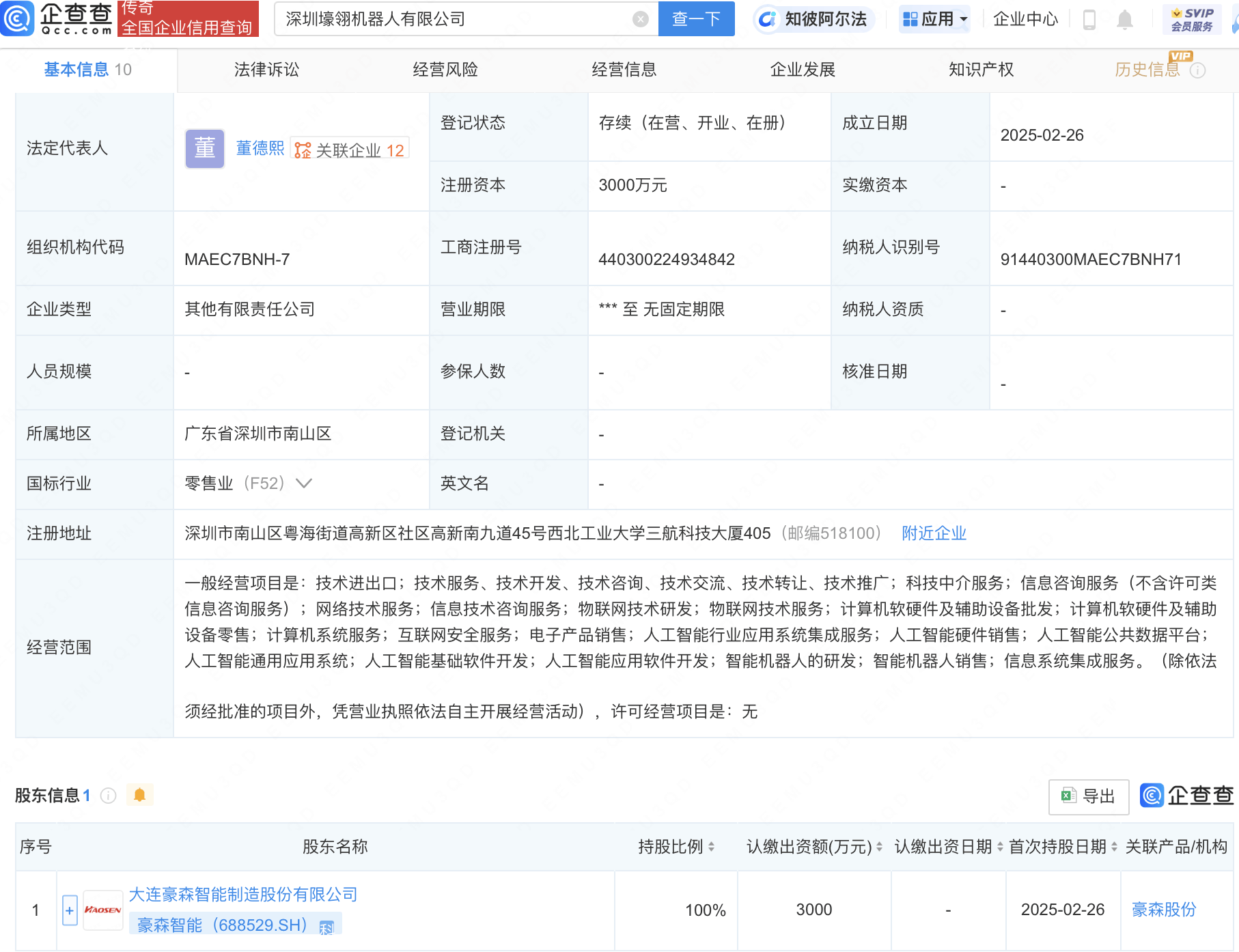Click the Haosen company logo thumbnail
This screenshot has width=1239, height=952.
click(102, 910)
